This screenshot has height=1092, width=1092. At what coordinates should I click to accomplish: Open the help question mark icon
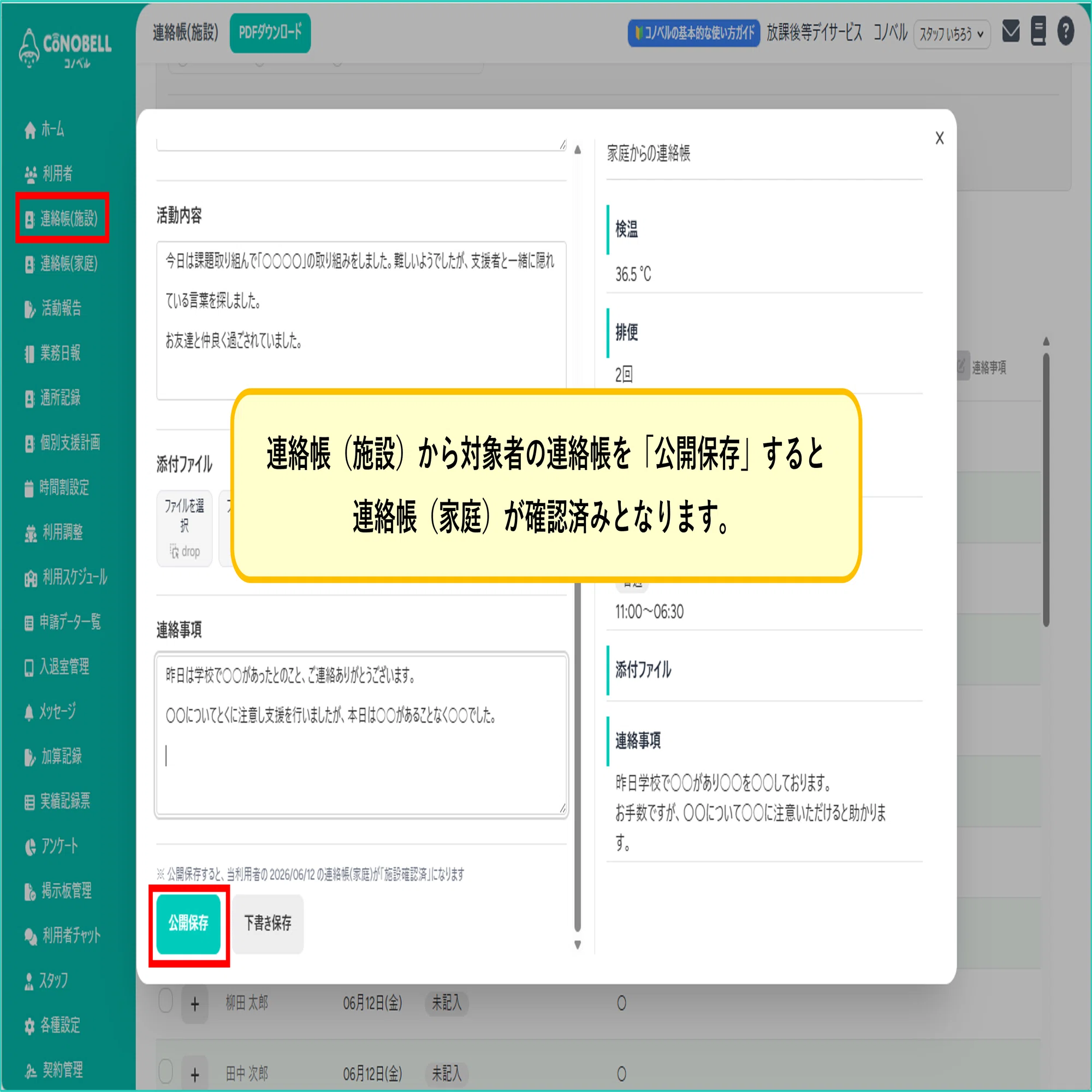click(1065, 31)
